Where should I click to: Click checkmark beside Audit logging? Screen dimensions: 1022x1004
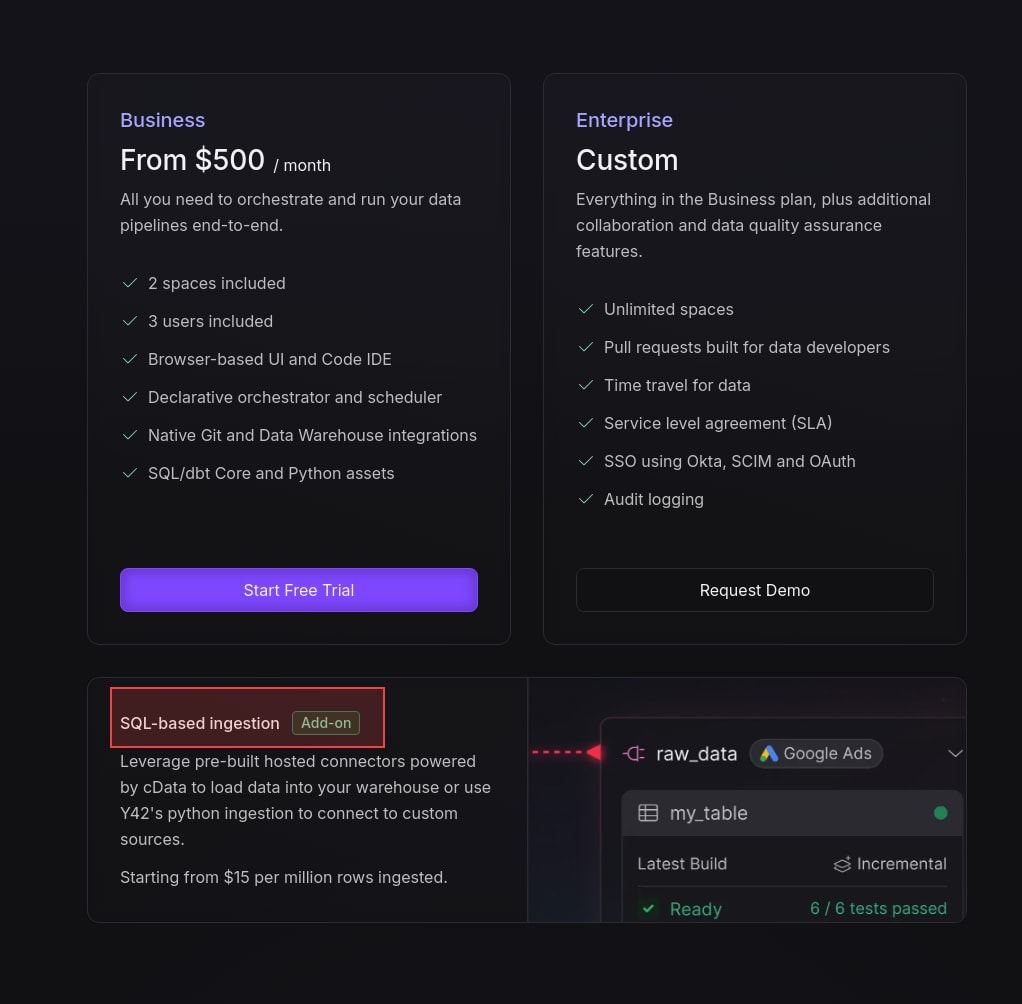(586, 499)
